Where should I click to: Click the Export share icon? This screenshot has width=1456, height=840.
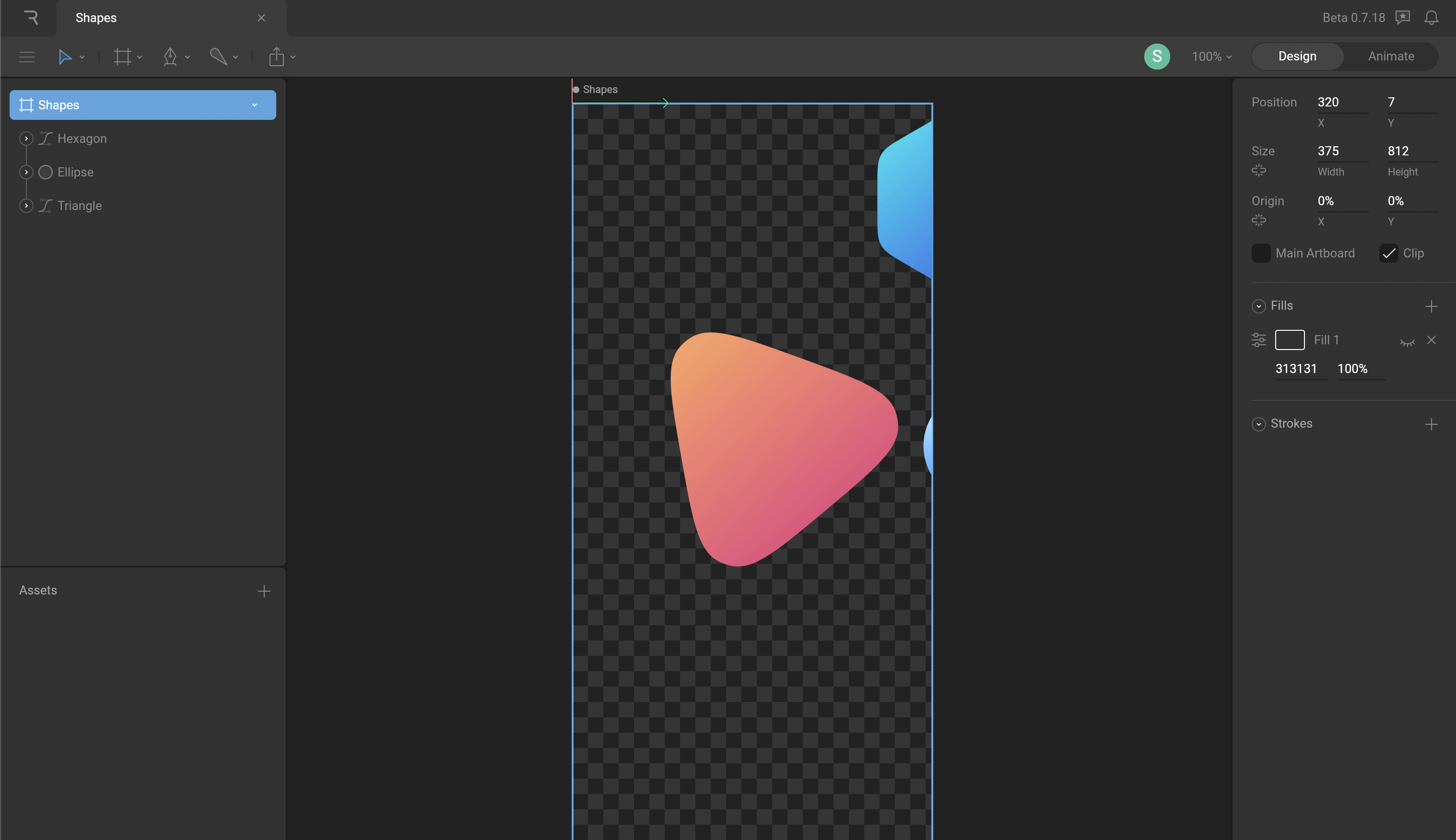(276, 57)
